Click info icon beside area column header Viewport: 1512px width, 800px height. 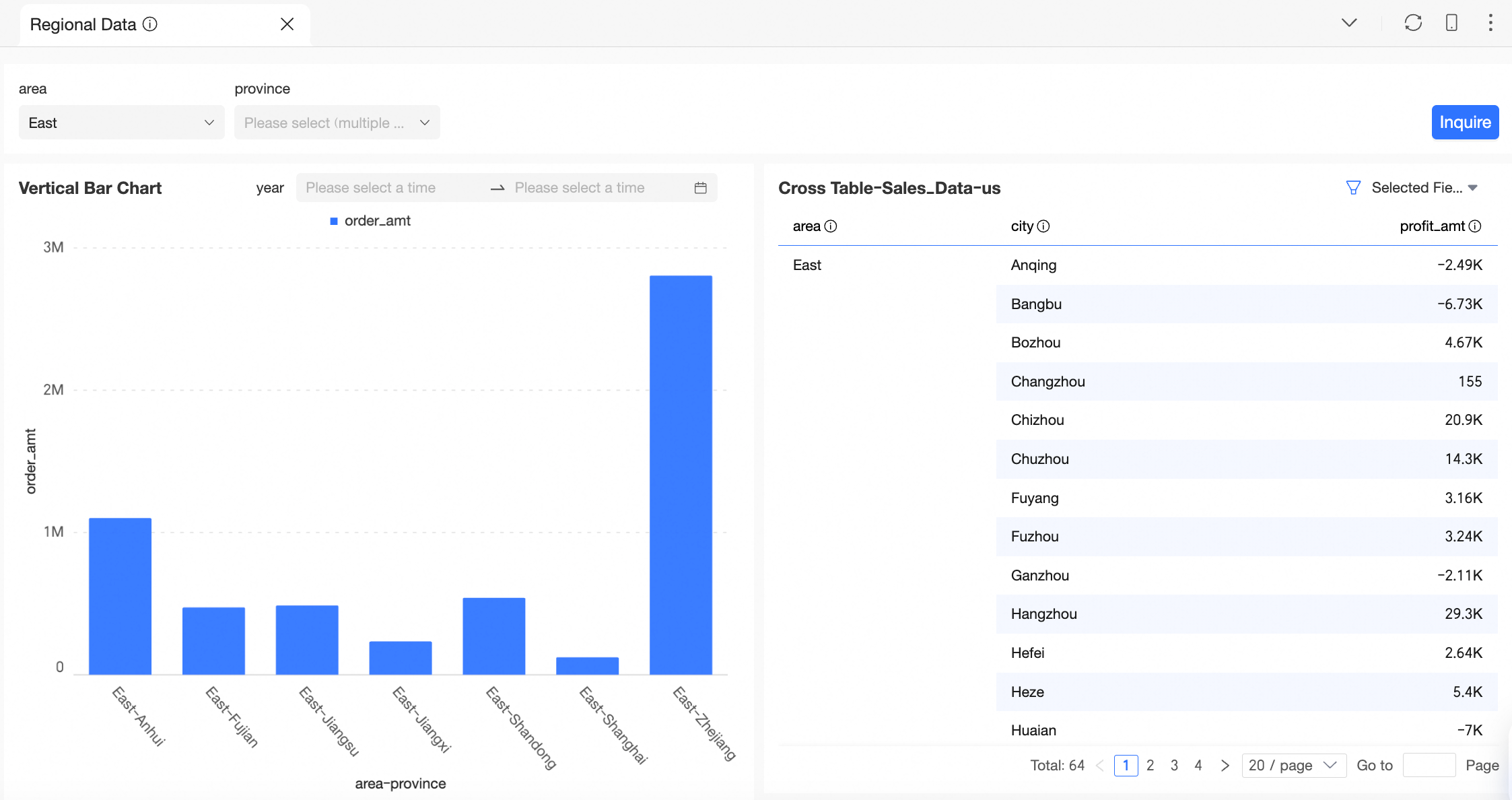[831, 226]
